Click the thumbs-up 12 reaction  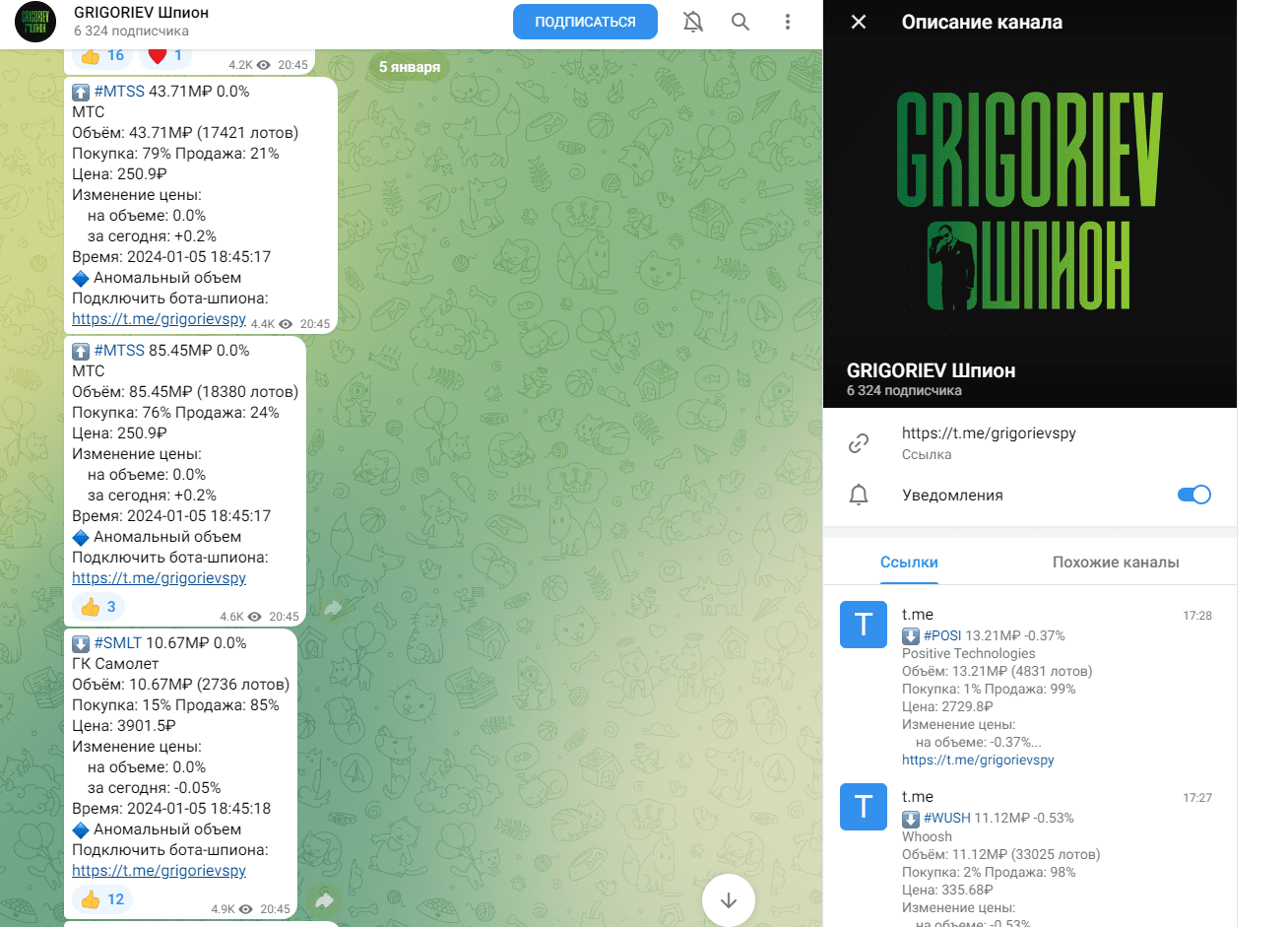click(102, 899)
